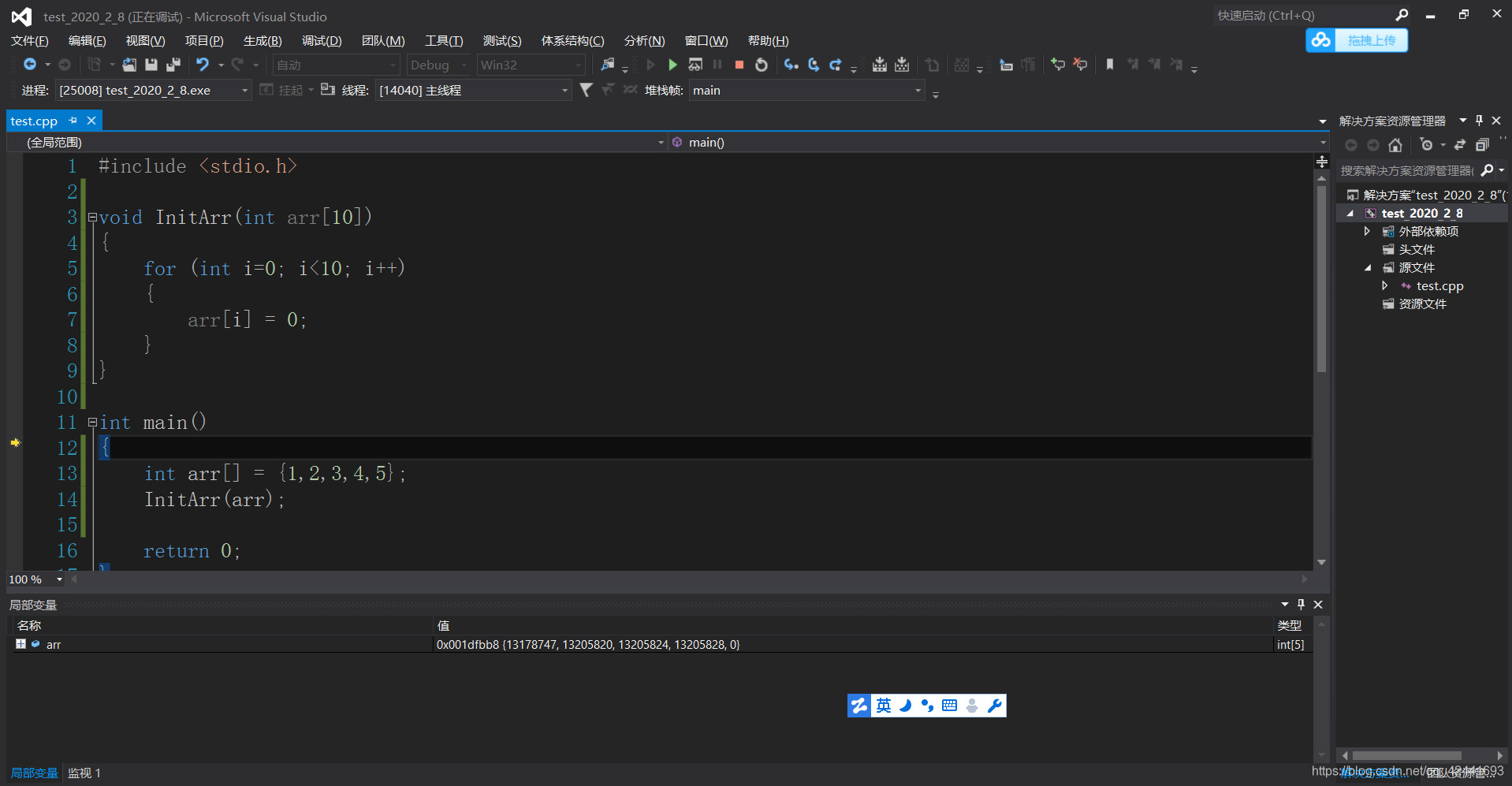Restart the debug session icon
Image resolution: width=1512 pixels, height=786 pixels.
tap(761, 65)
